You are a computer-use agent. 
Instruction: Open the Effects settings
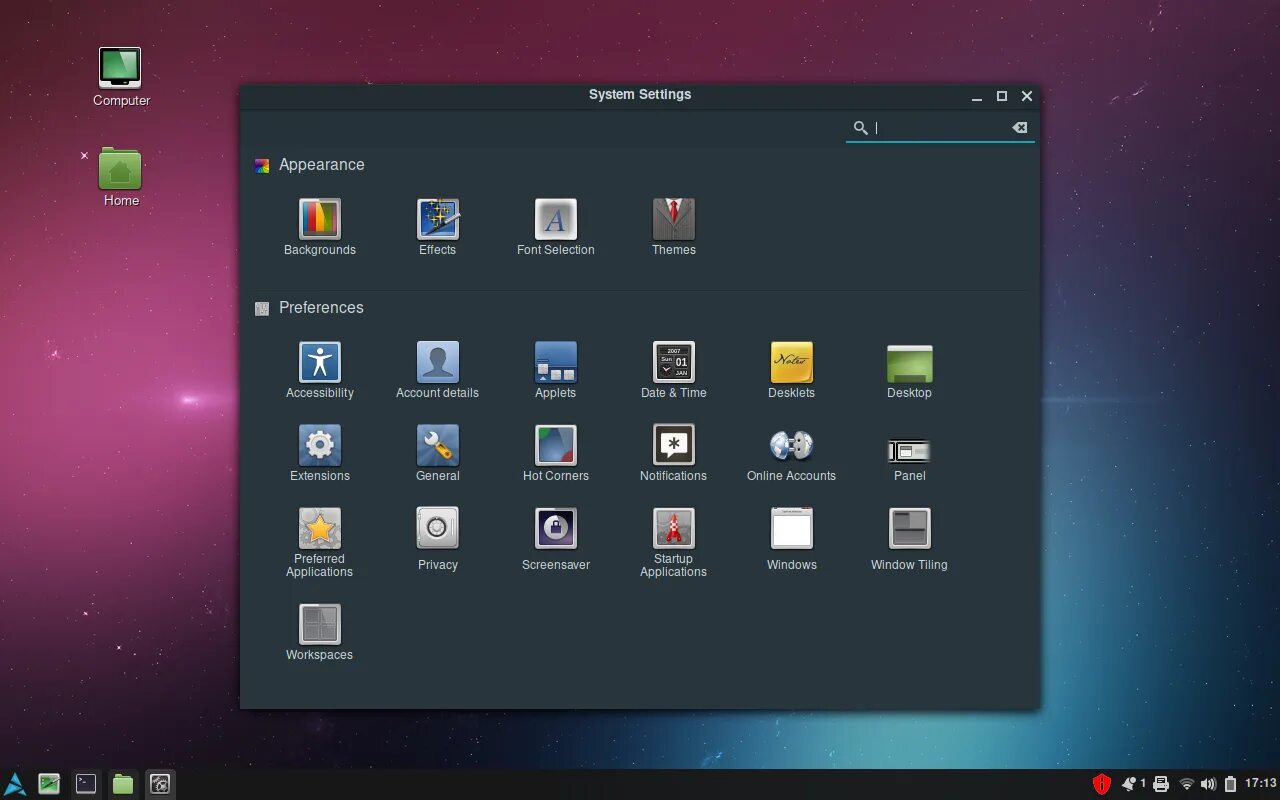point(438,227)
